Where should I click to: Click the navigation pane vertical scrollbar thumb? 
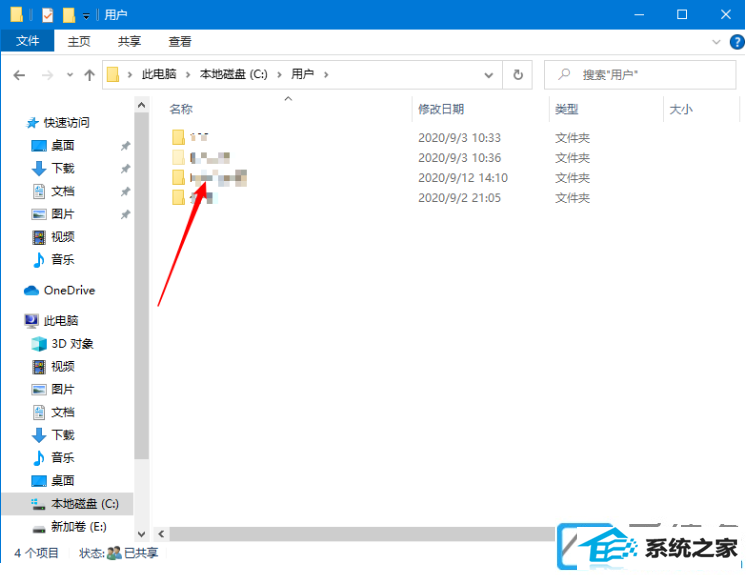pos(141,286)
